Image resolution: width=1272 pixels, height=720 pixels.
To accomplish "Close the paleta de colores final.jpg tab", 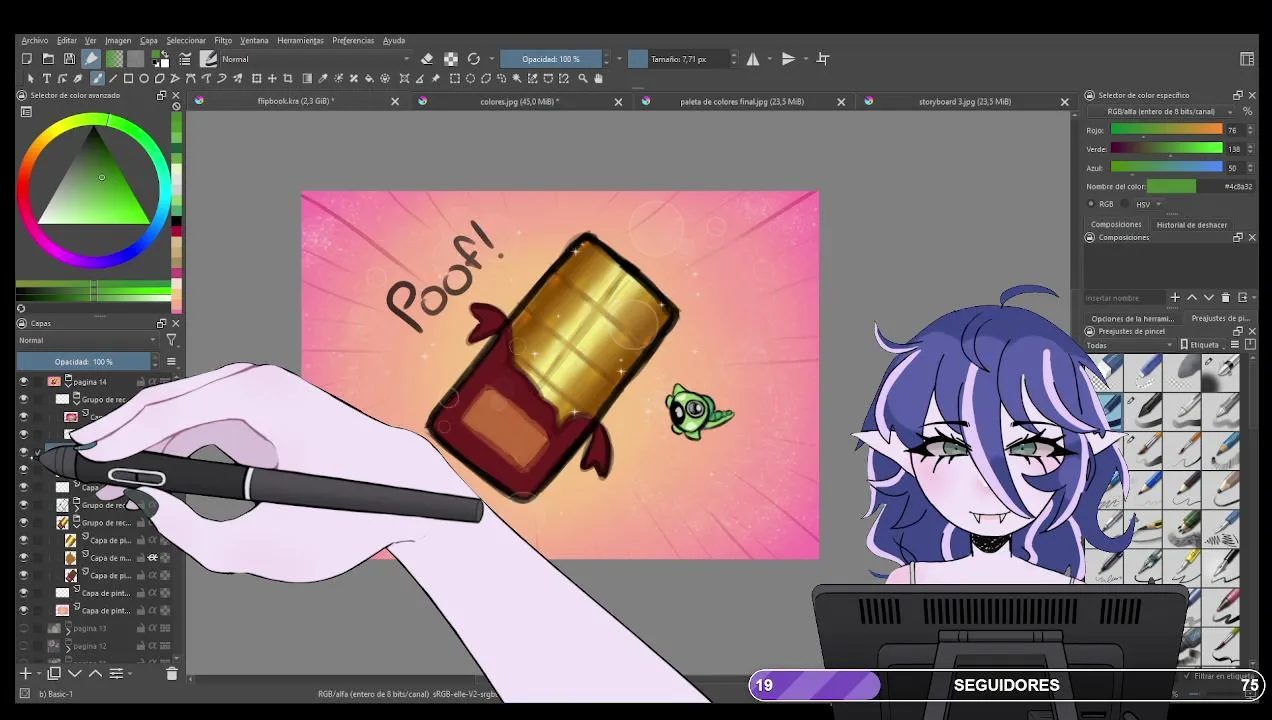I will point(841,101).
